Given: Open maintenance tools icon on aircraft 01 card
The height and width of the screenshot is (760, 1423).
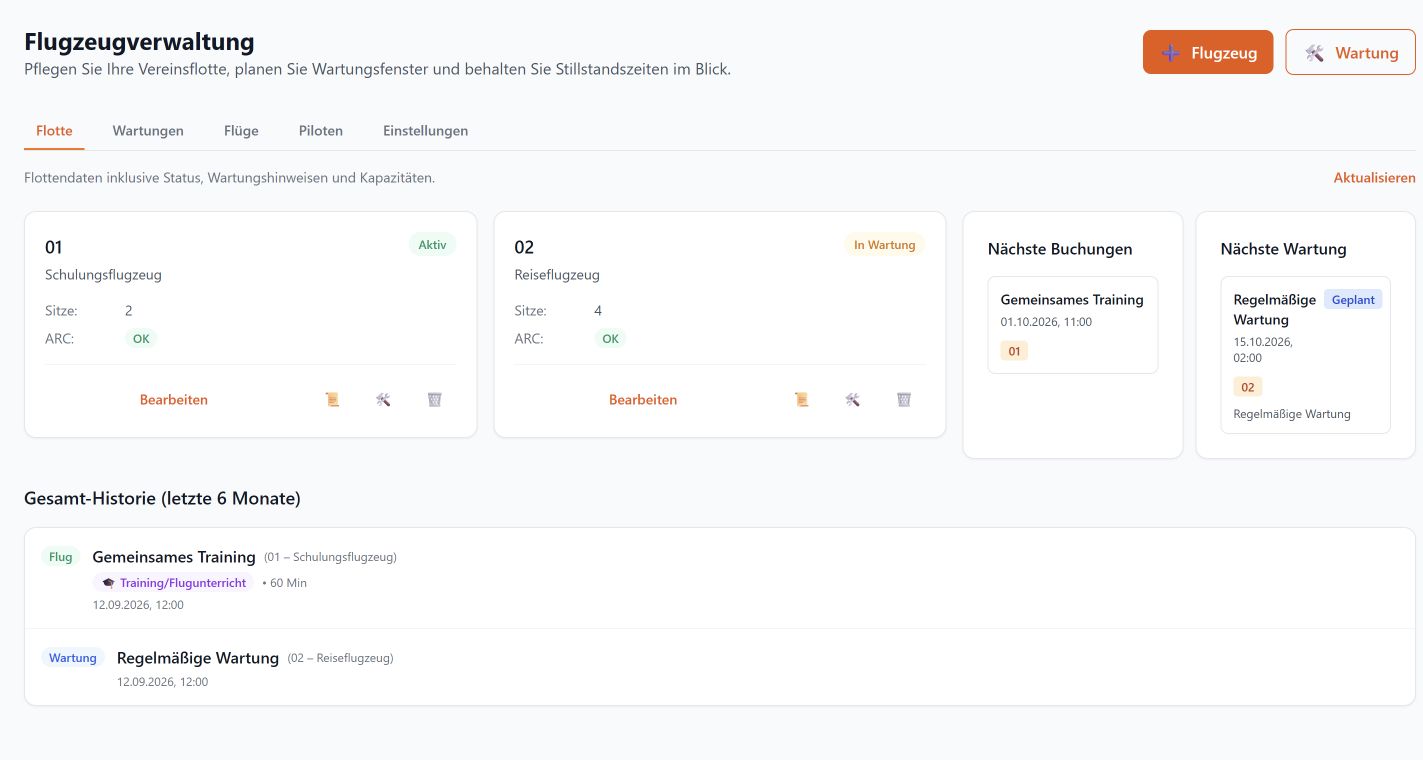Looking at the screenshot, I should 383,399.
